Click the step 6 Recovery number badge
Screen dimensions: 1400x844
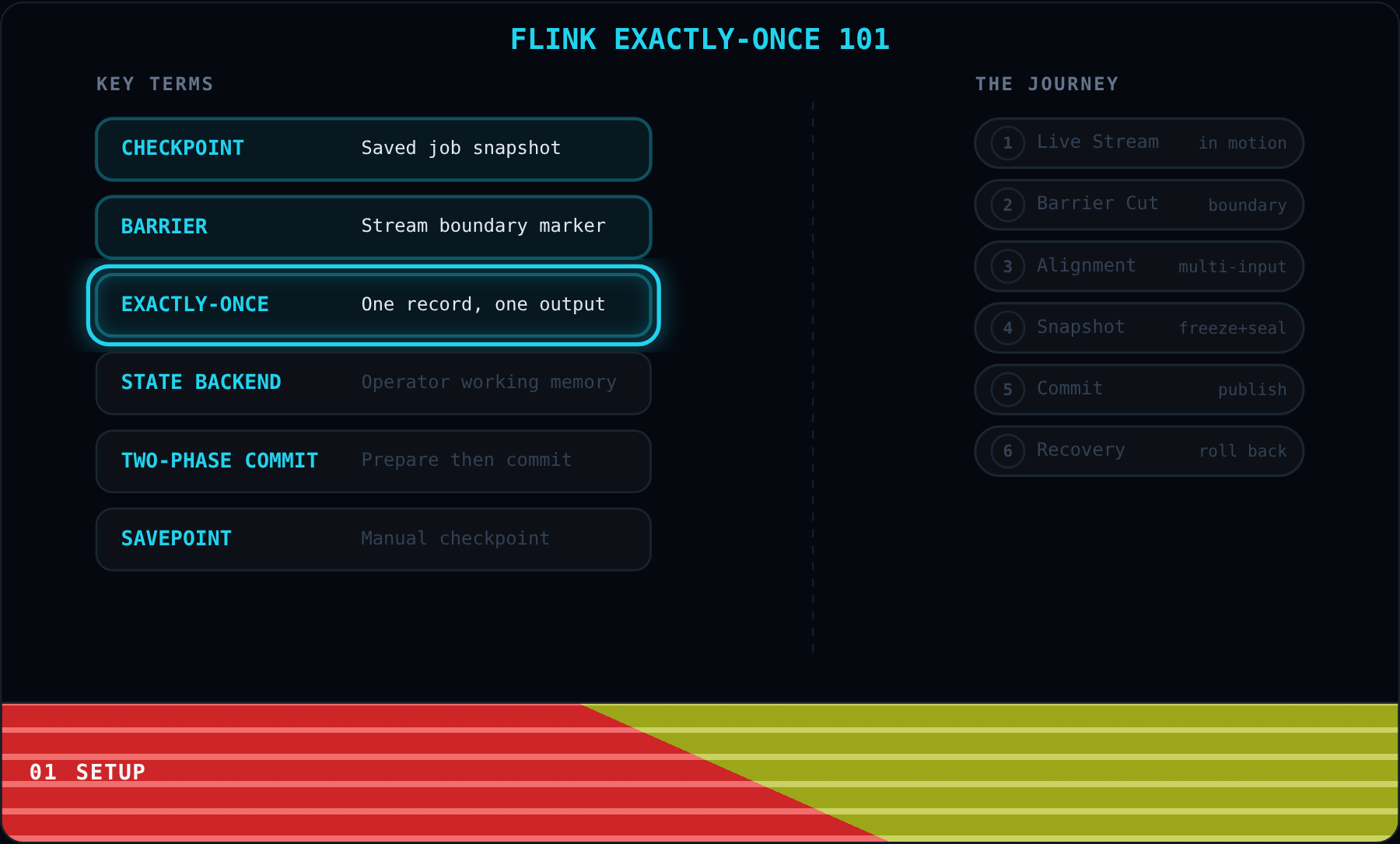(x=1007, y=450)
